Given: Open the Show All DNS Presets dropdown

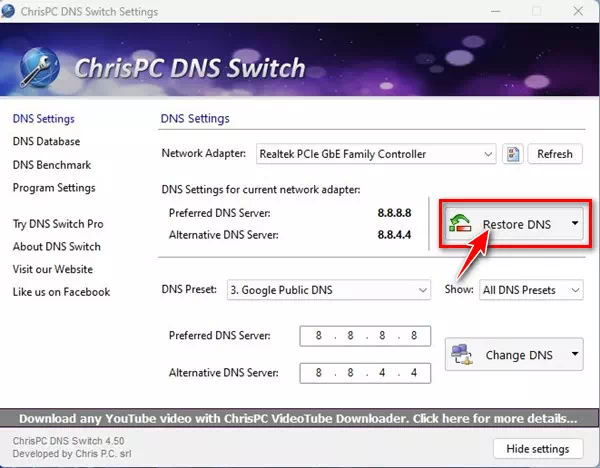Looking at the screenshot, I should click(x=531, y=290).
